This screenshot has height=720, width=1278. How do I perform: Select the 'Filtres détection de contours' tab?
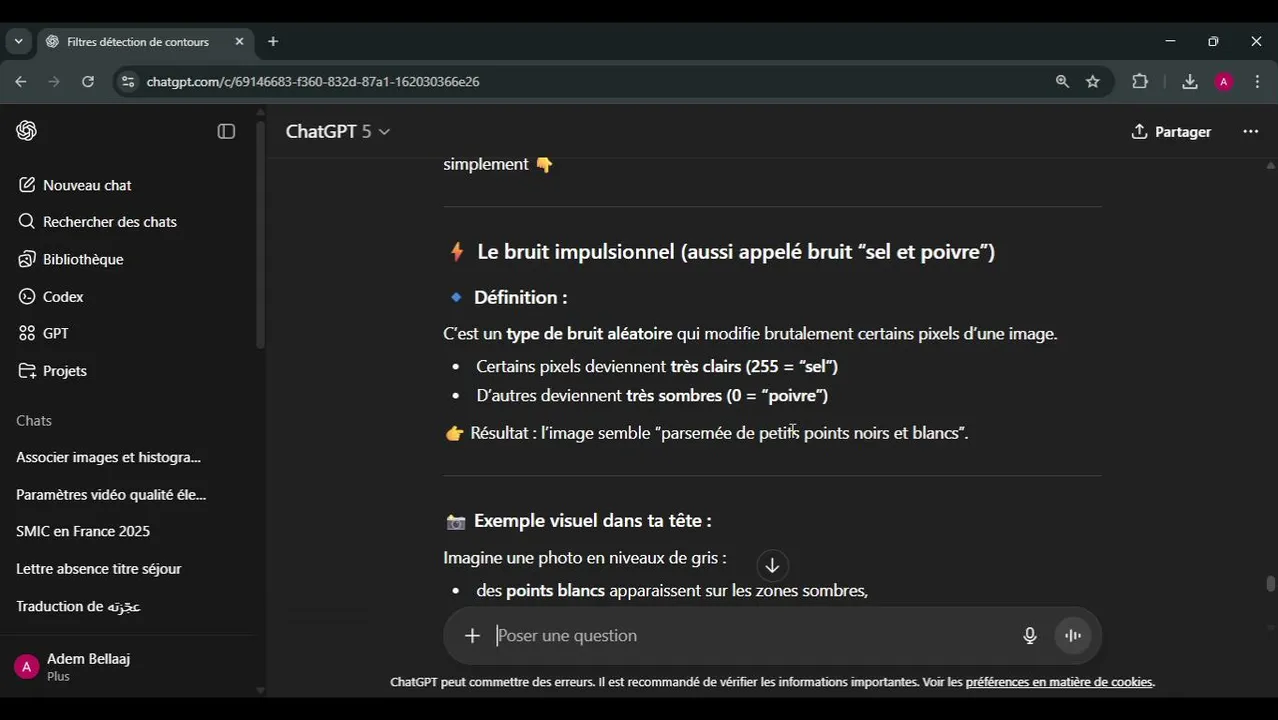click(x=138, y=42)
